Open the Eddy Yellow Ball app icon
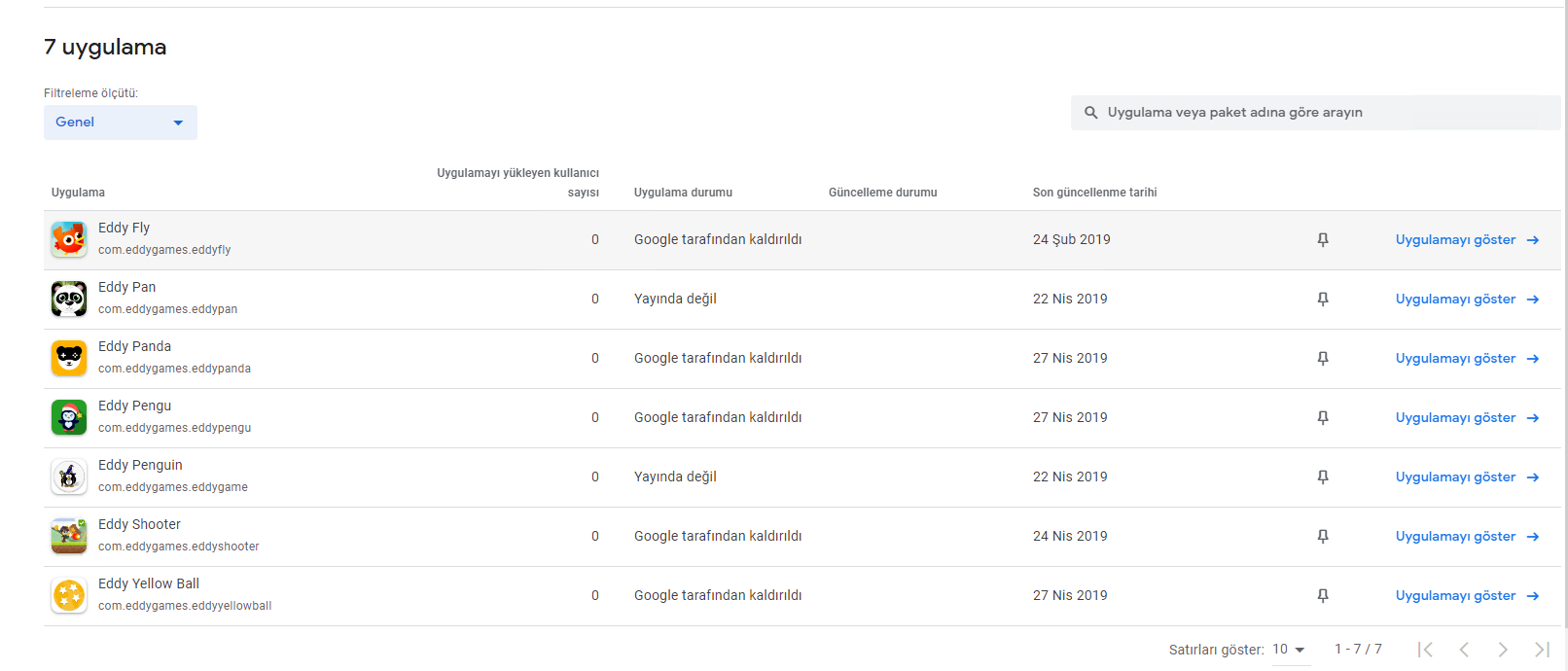 (69, 595)
